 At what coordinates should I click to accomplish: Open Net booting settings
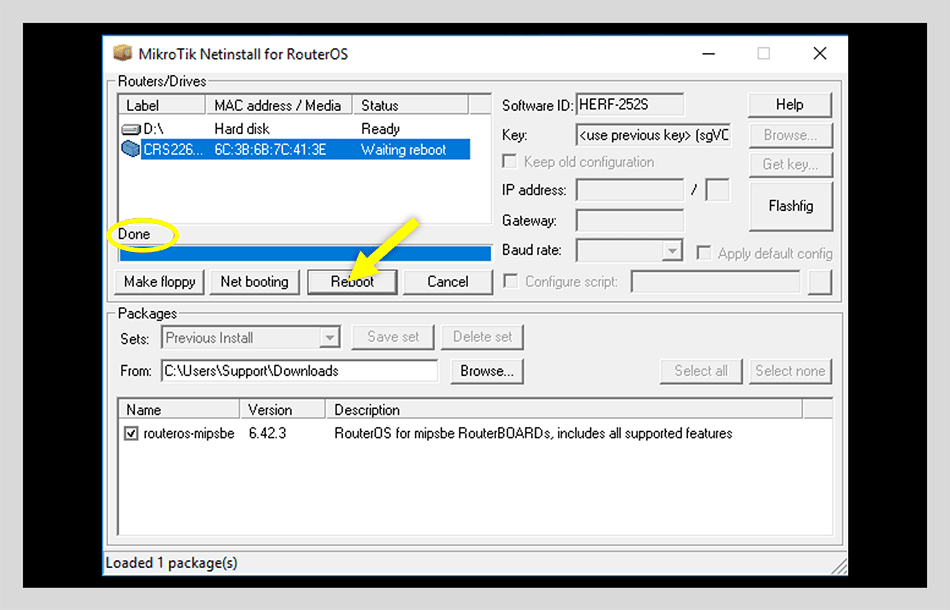tap(254, 282)
